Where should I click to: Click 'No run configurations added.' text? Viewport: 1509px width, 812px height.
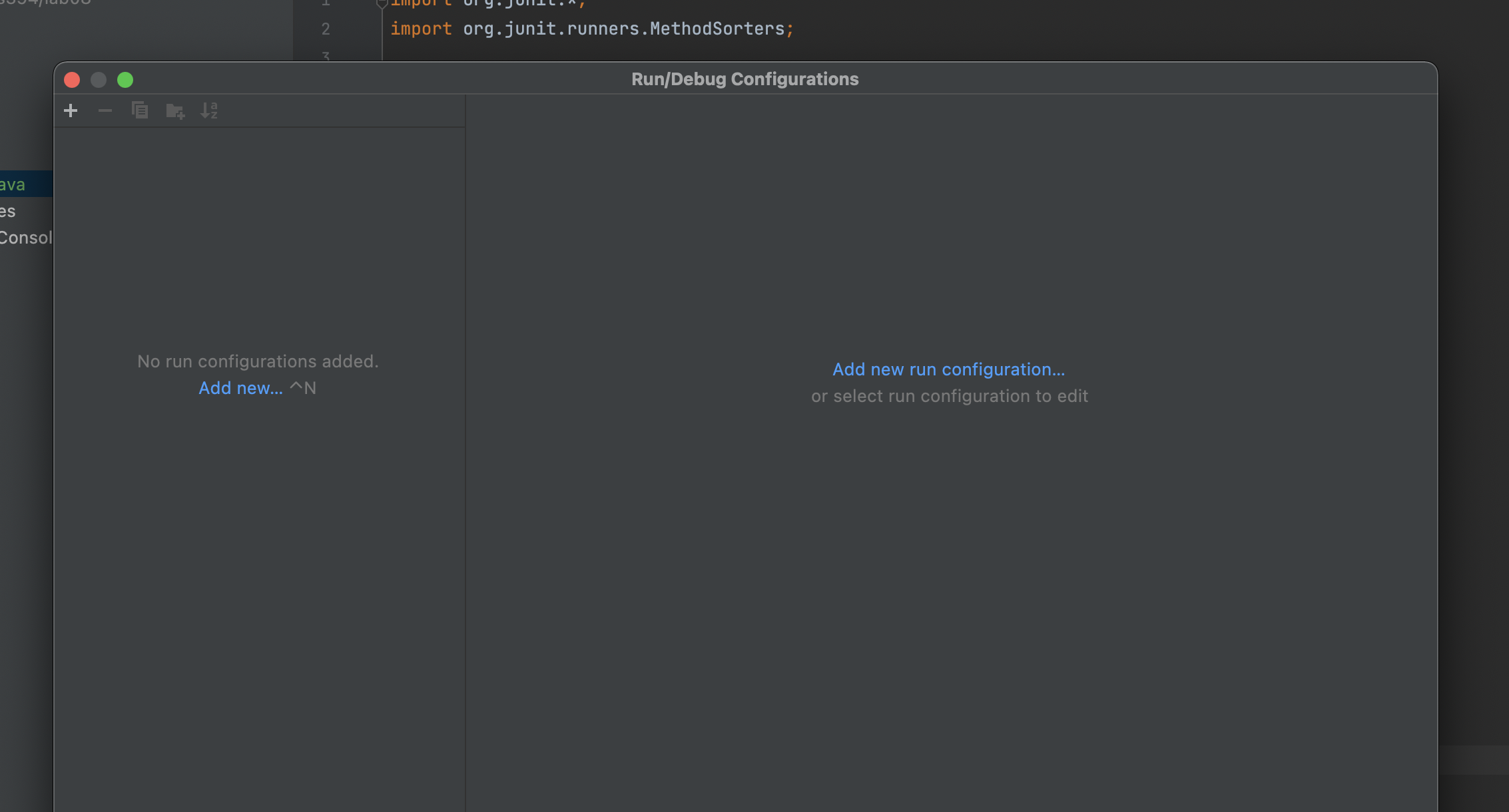258,361
